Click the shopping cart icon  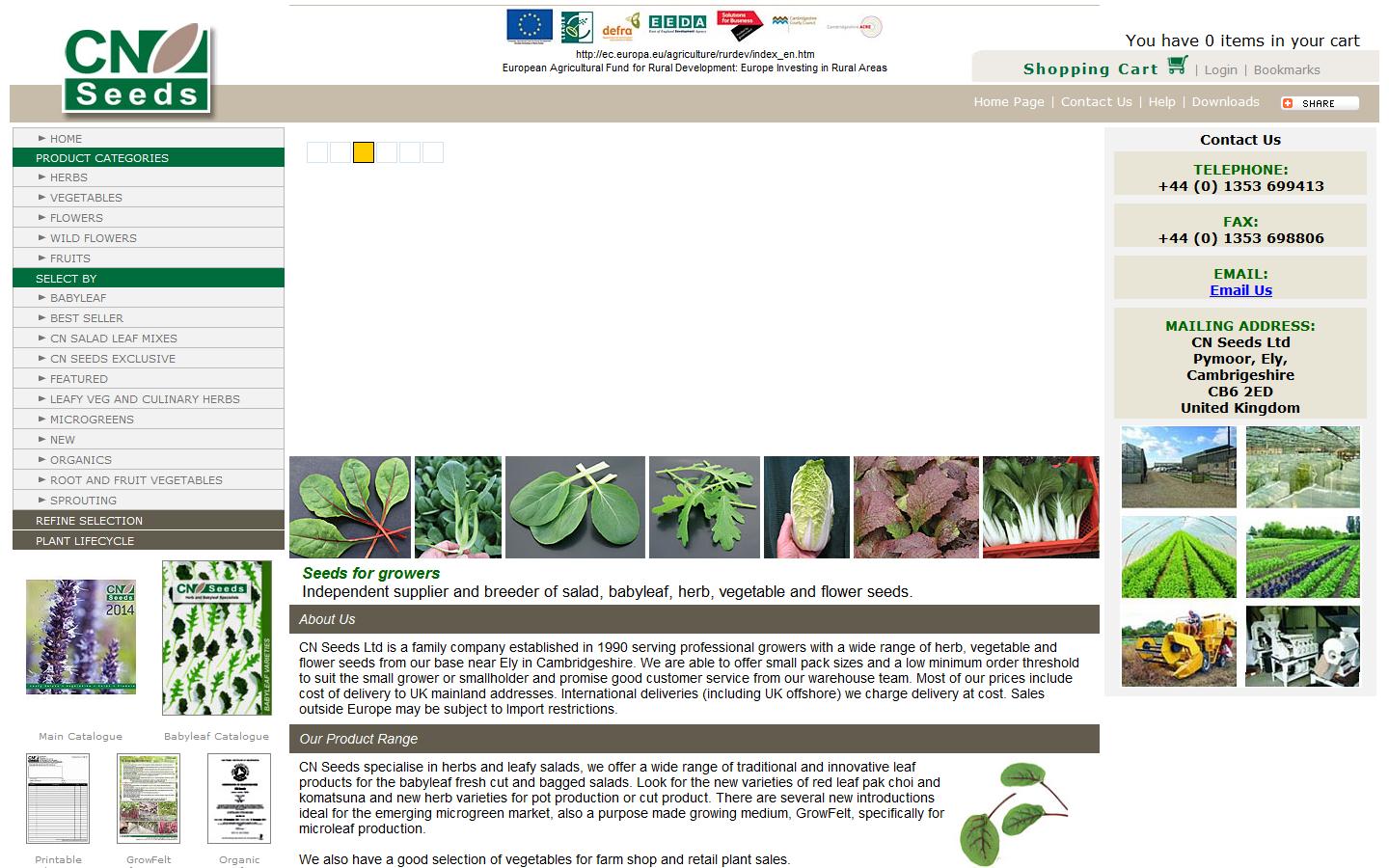coord(1177,66)
